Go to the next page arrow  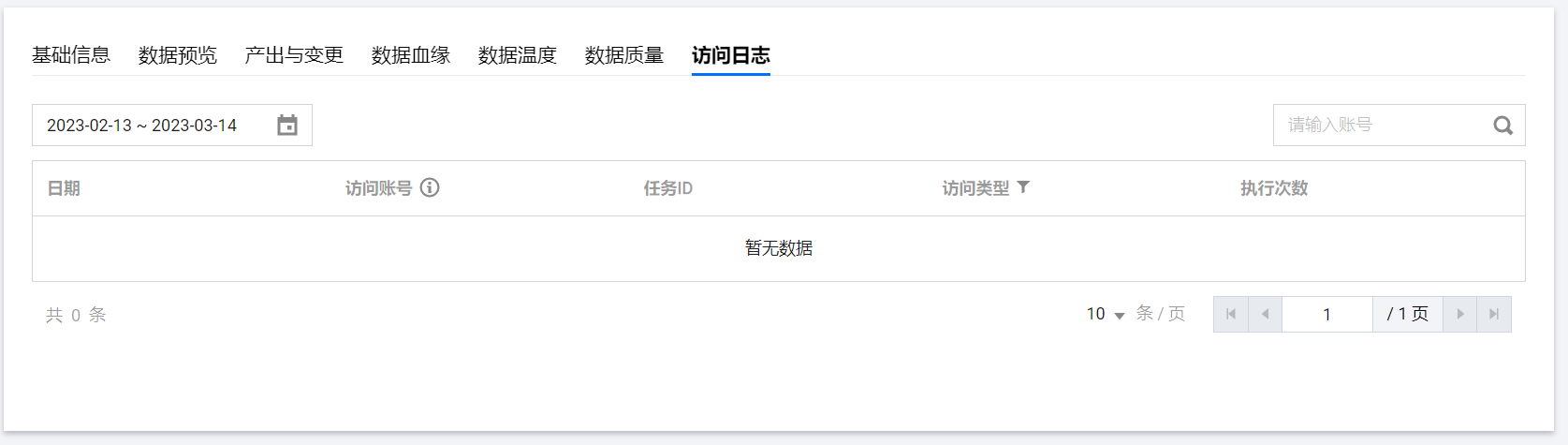[1459, 314]
